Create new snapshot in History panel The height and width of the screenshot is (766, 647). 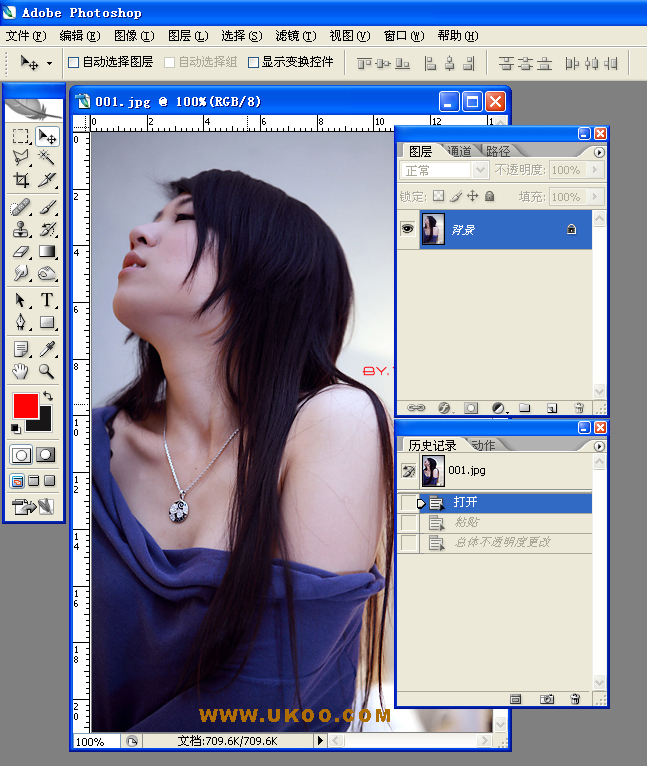tap(547, 699)
